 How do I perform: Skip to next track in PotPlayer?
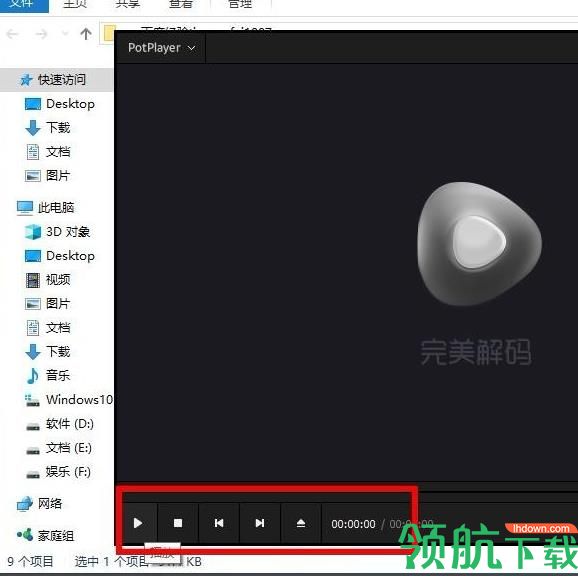(260, 523)
